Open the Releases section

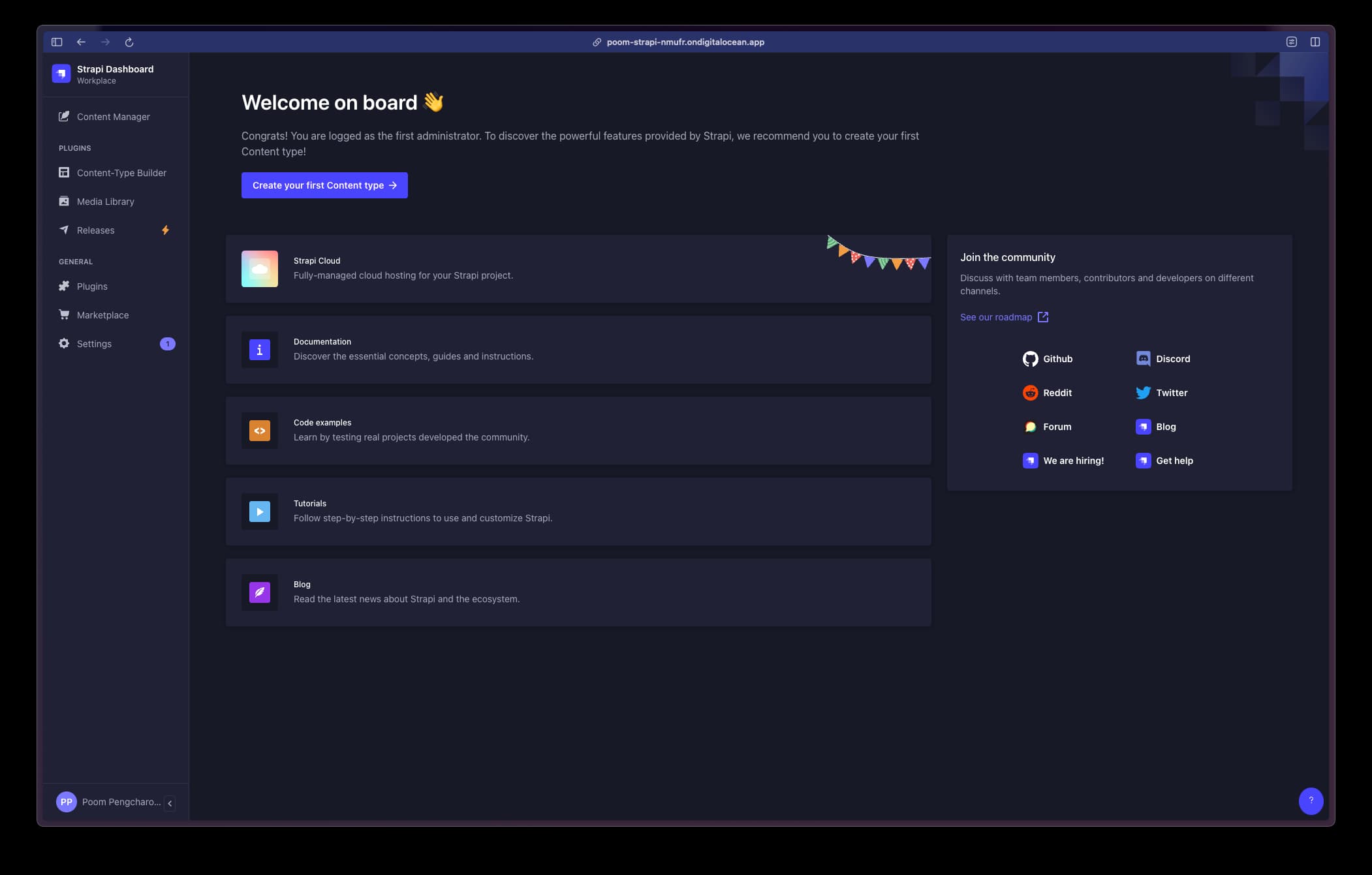[95, 230]
